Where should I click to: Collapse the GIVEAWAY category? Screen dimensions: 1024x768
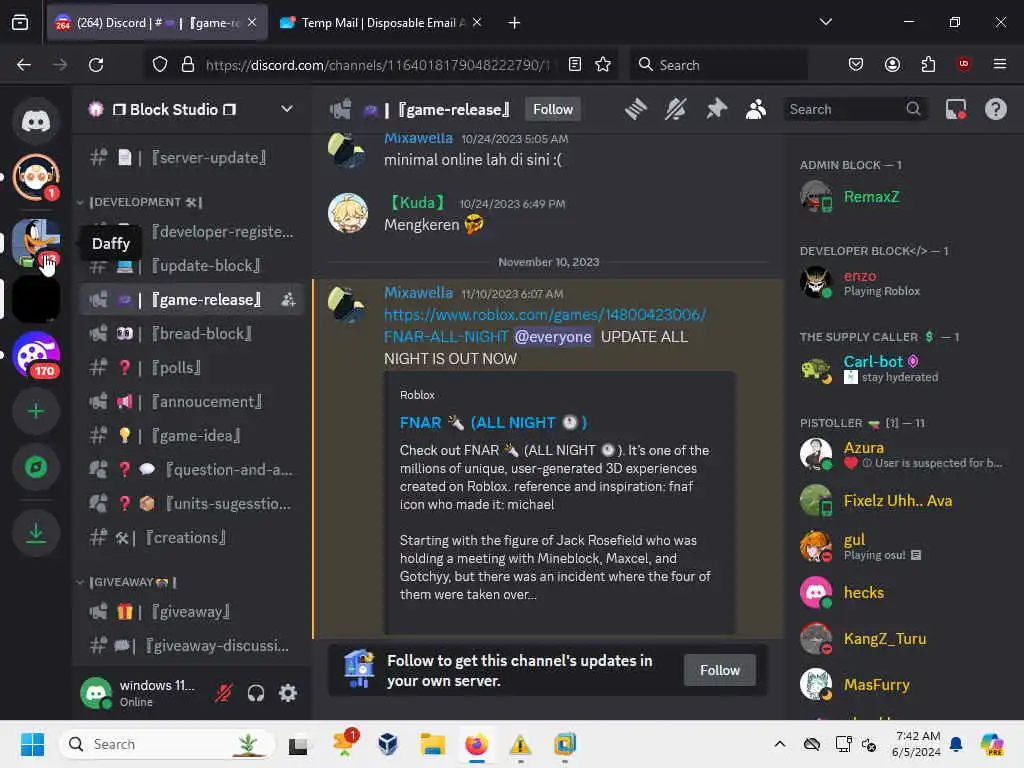[x=127, y=582]
